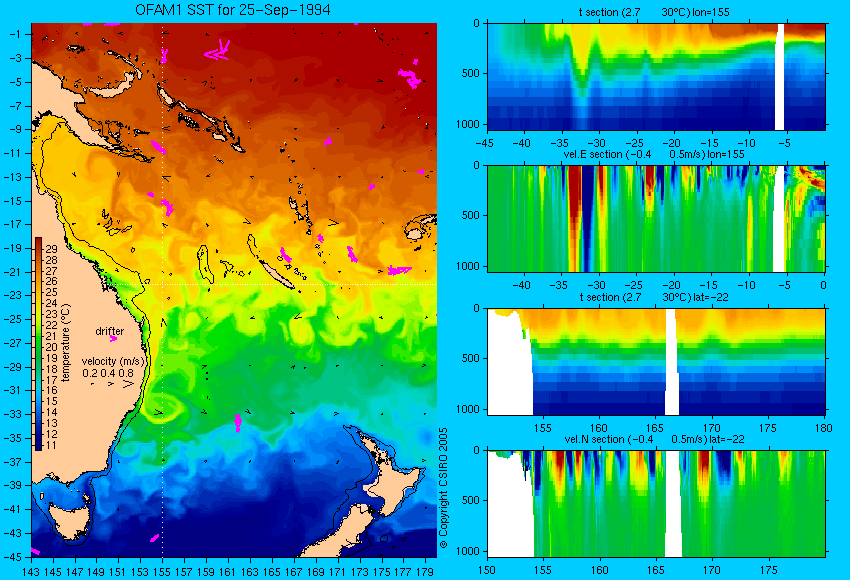The height and width of the screenshot is (580, 850).
Task: Click the "150" x-axis label under the vel.N section
Action: click(x=487, y=570)
